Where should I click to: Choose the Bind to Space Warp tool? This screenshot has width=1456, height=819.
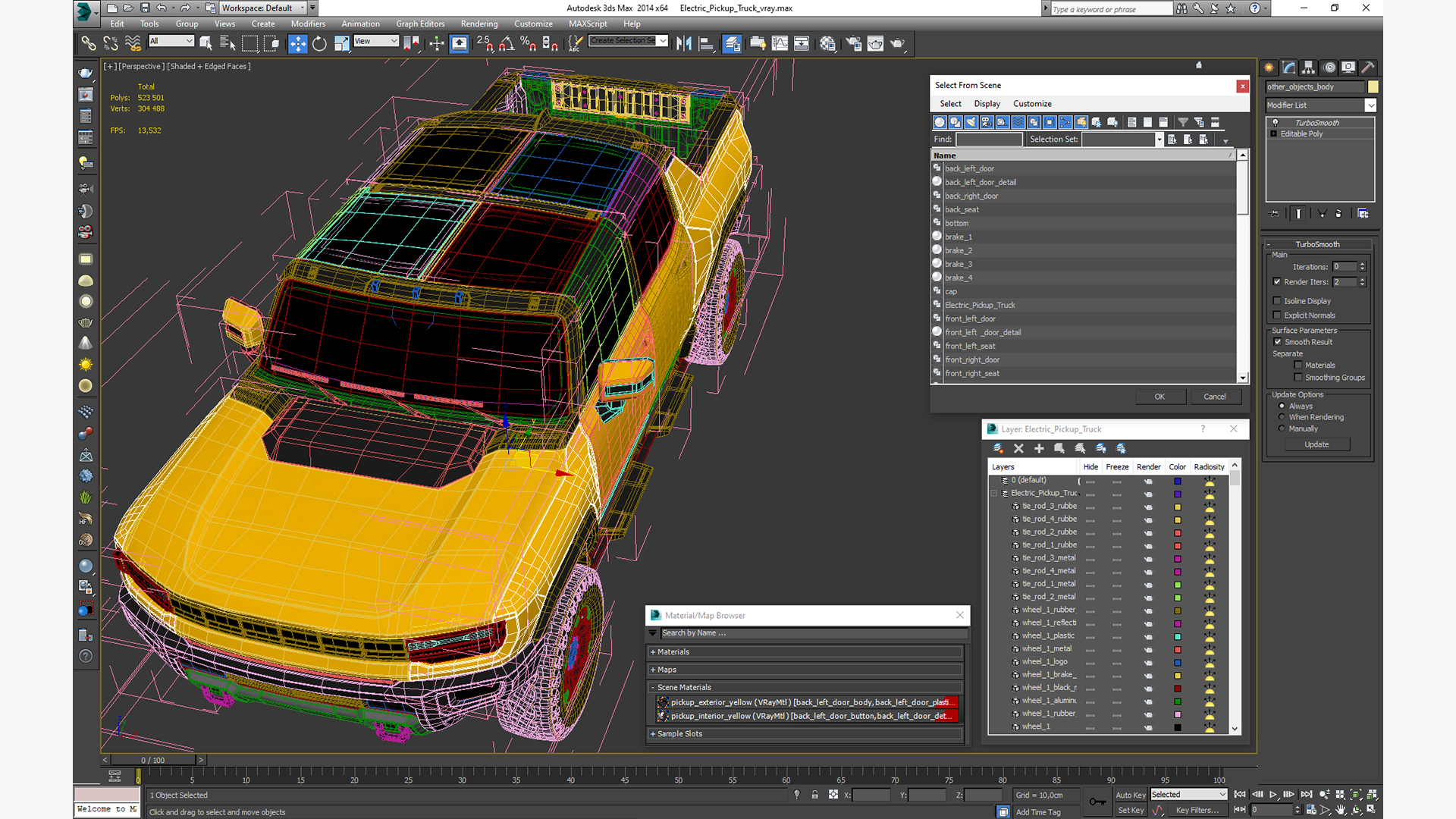click(x=133, y=43)
